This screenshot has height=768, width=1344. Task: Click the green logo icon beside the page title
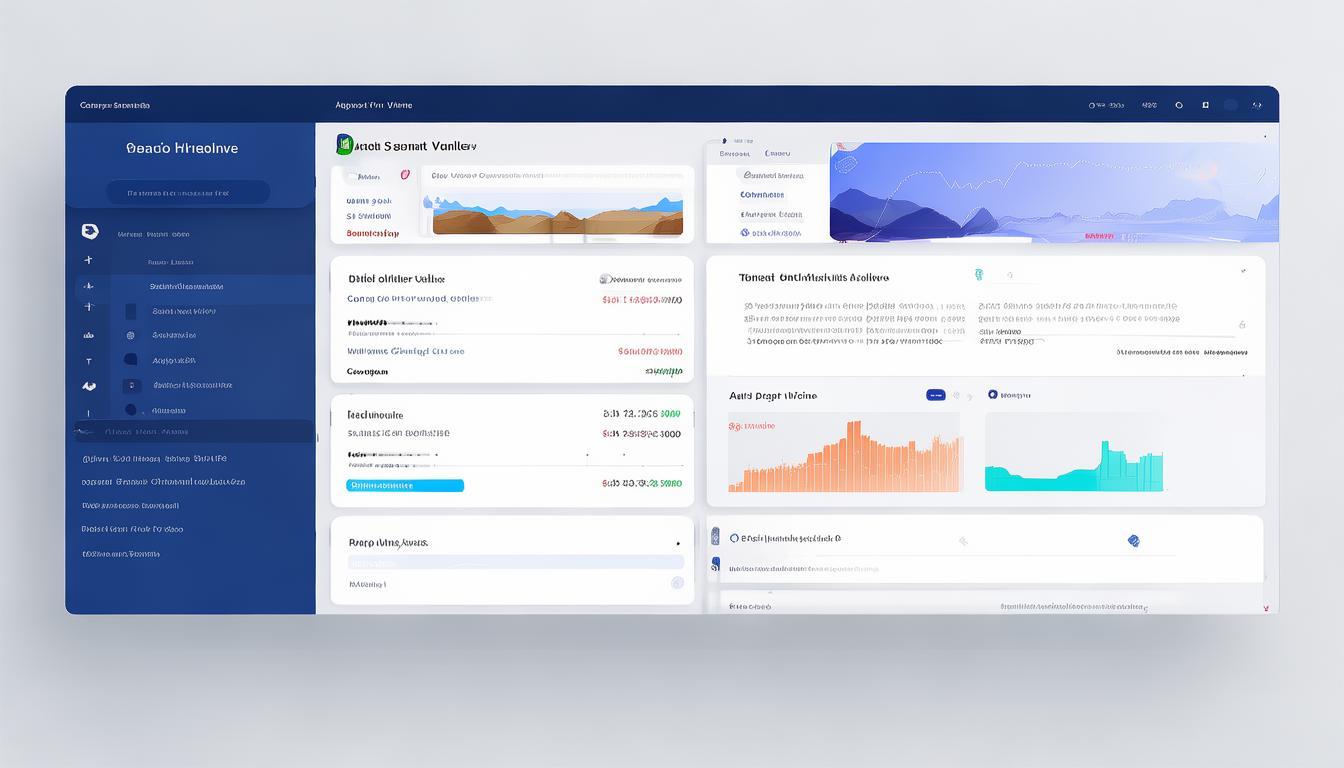click(x=345, y=145)
